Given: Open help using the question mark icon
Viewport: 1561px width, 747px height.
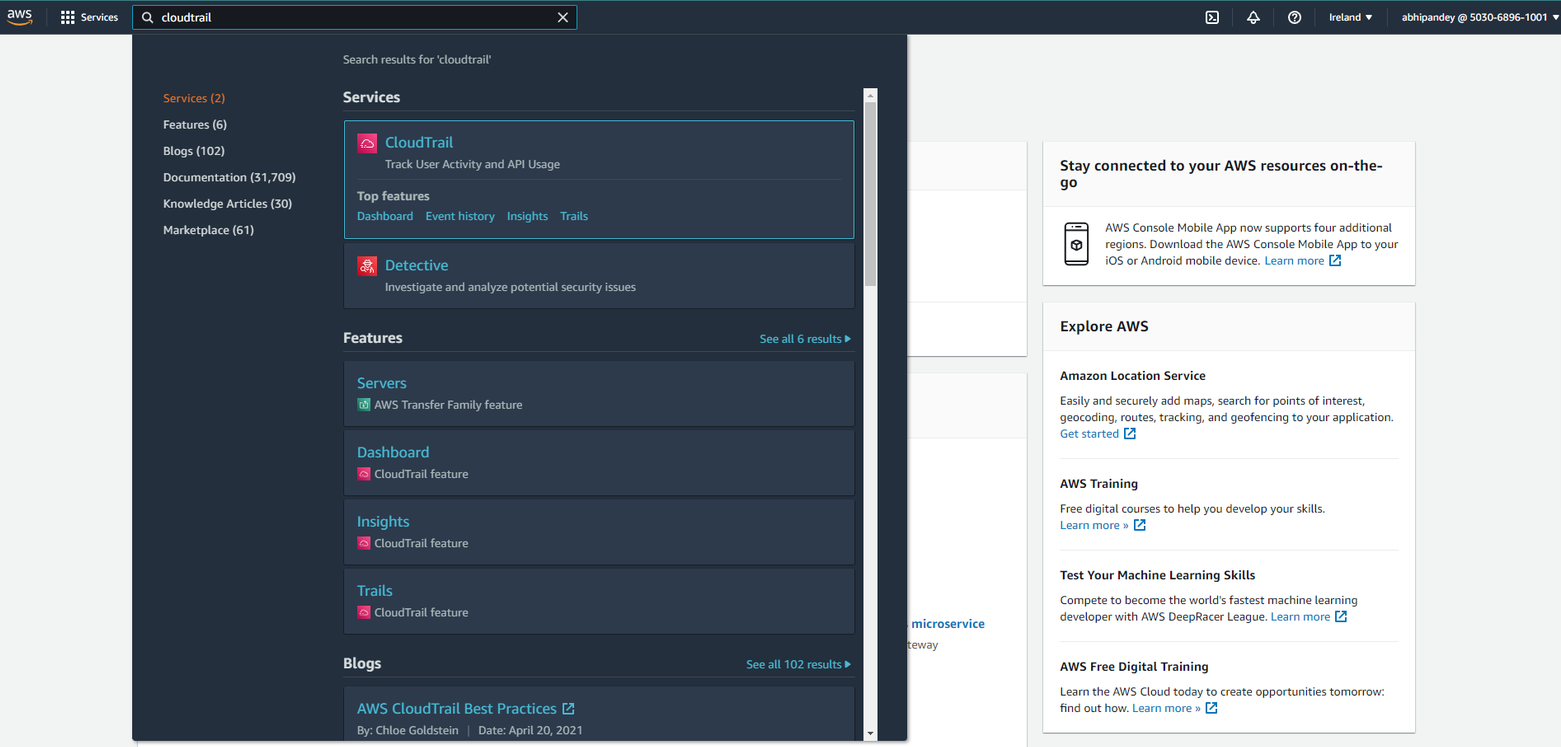Looking at the screenshot, I should pyautogui.click(x=1294, y=17).
